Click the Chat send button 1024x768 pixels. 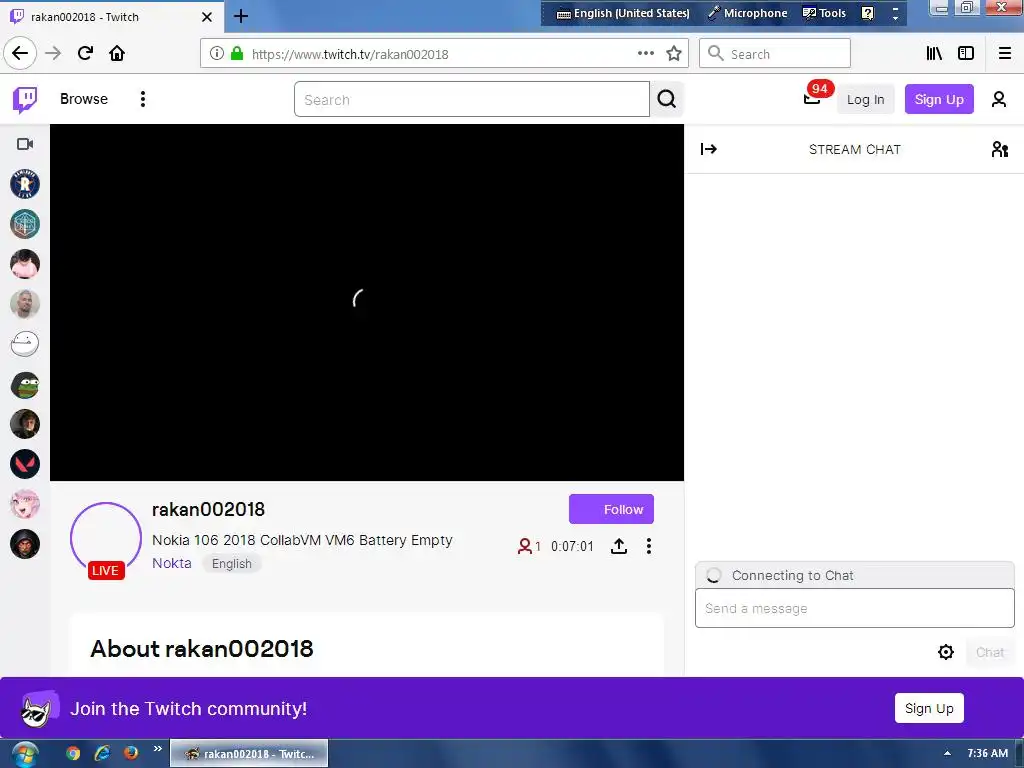pyautogui.click(x=989, y=652)
